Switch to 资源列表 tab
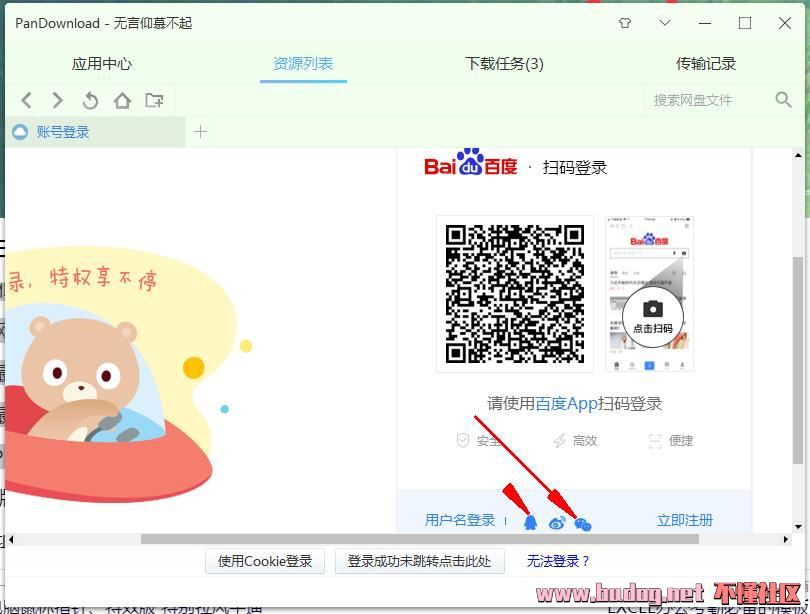 point(303,64)
